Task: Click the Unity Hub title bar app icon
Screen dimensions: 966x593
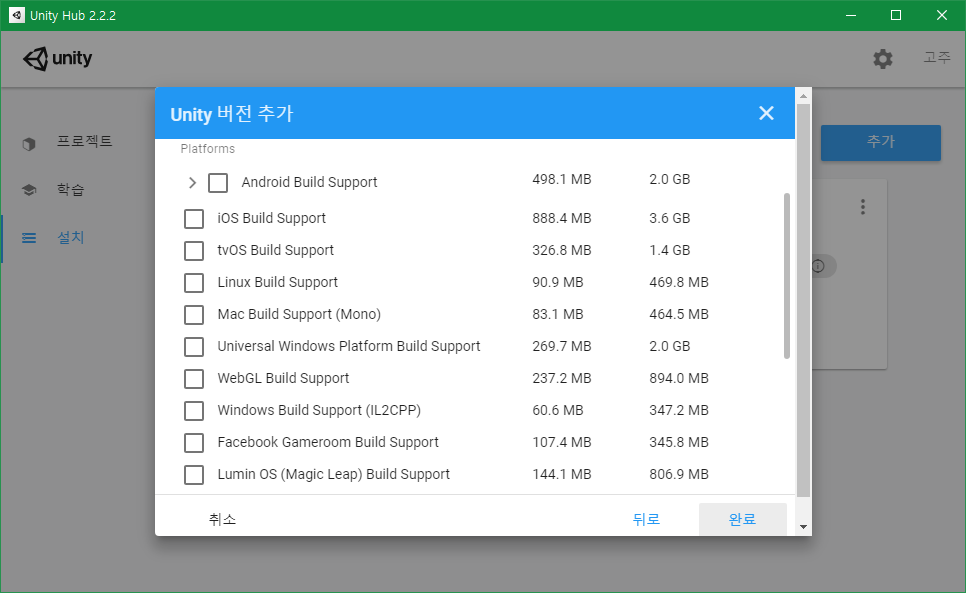Action: pos(17,15)
